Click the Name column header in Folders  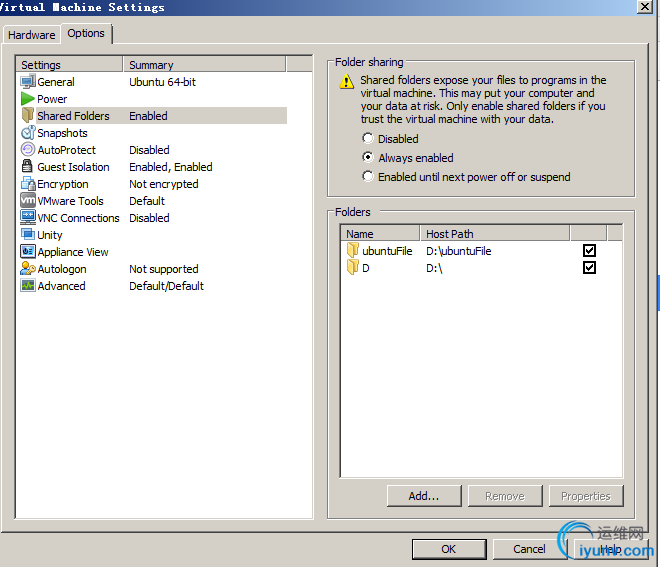380,233
